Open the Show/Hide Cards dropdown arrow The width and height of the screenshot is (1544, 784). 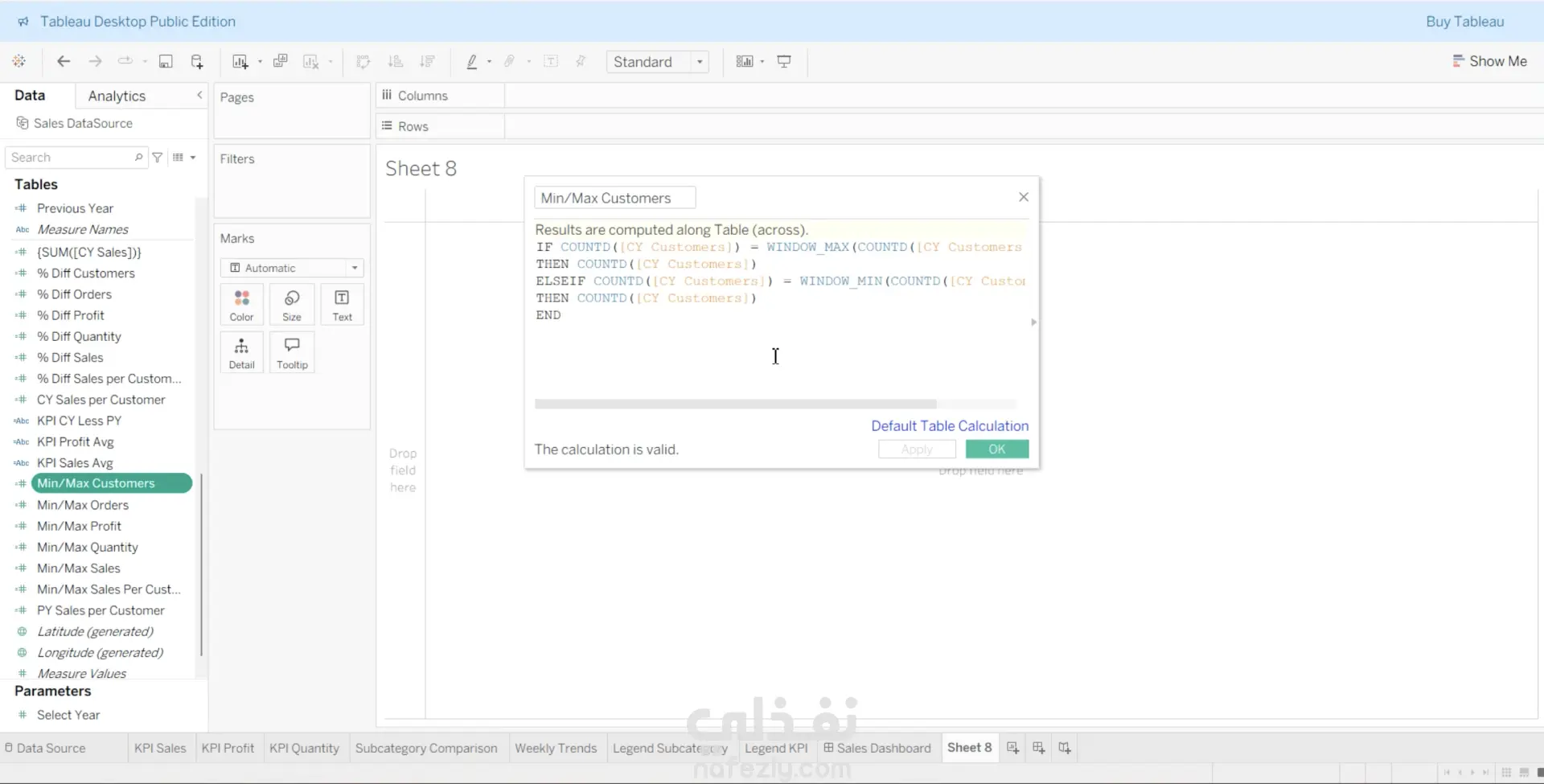[x=762, y=62]
